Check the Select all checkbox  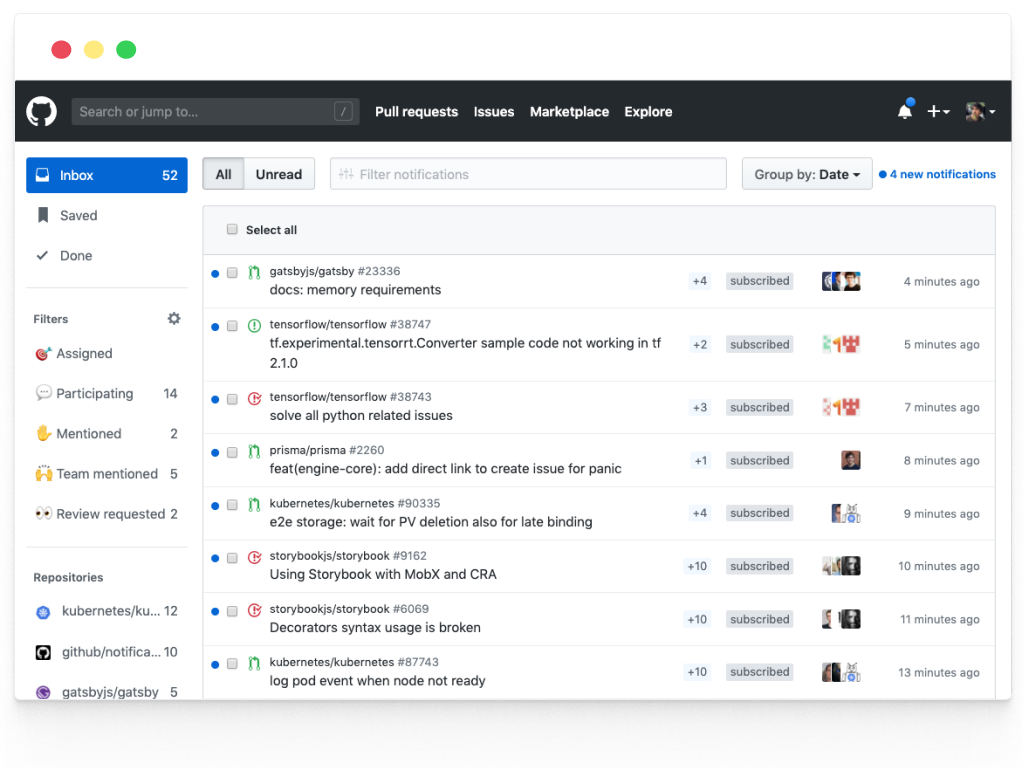[x=232, y=229]
